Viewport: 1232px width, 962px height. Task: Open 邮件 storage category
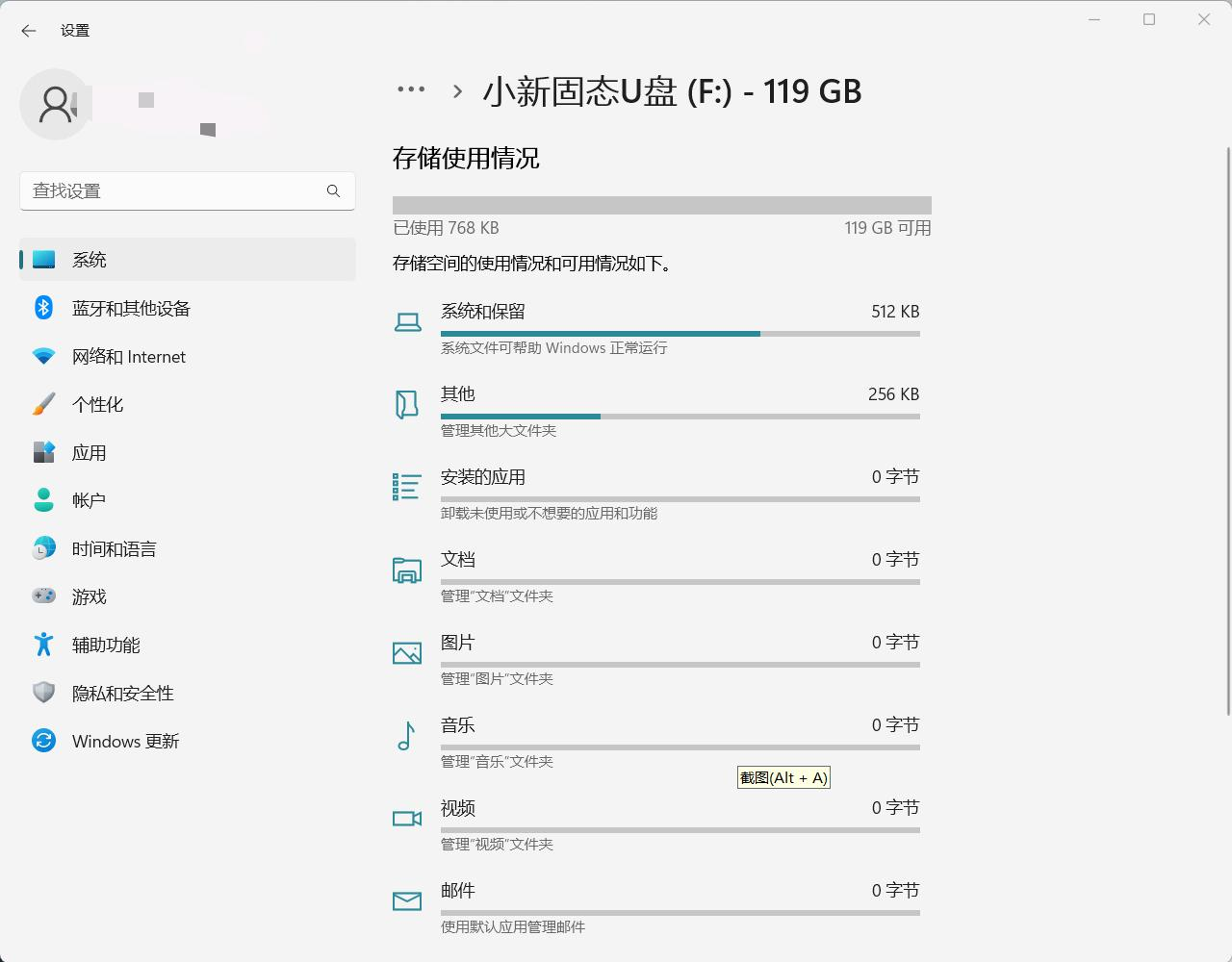click(656, 908)
